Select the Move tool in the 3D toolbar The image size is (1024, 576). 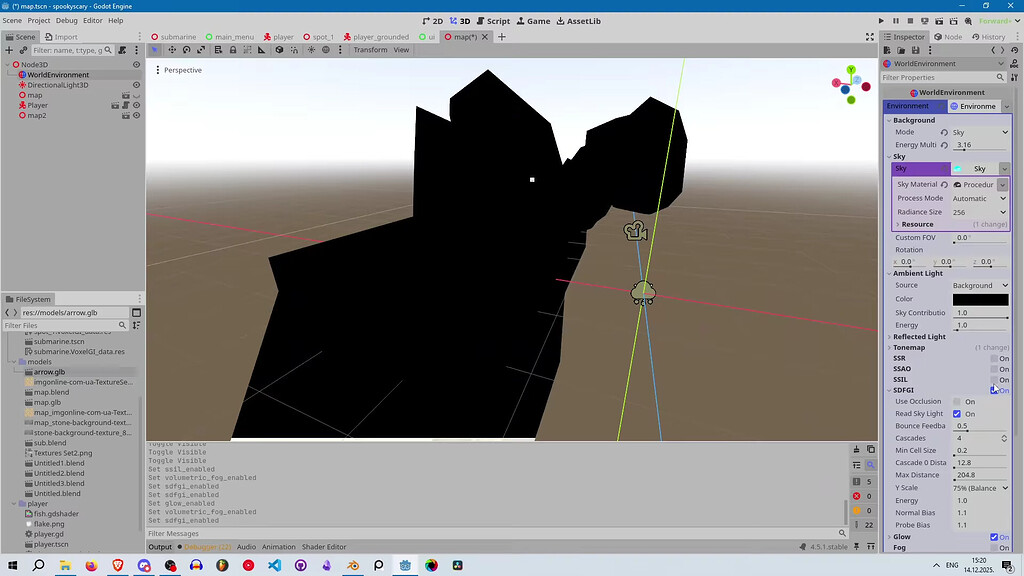tap(172, 50)
